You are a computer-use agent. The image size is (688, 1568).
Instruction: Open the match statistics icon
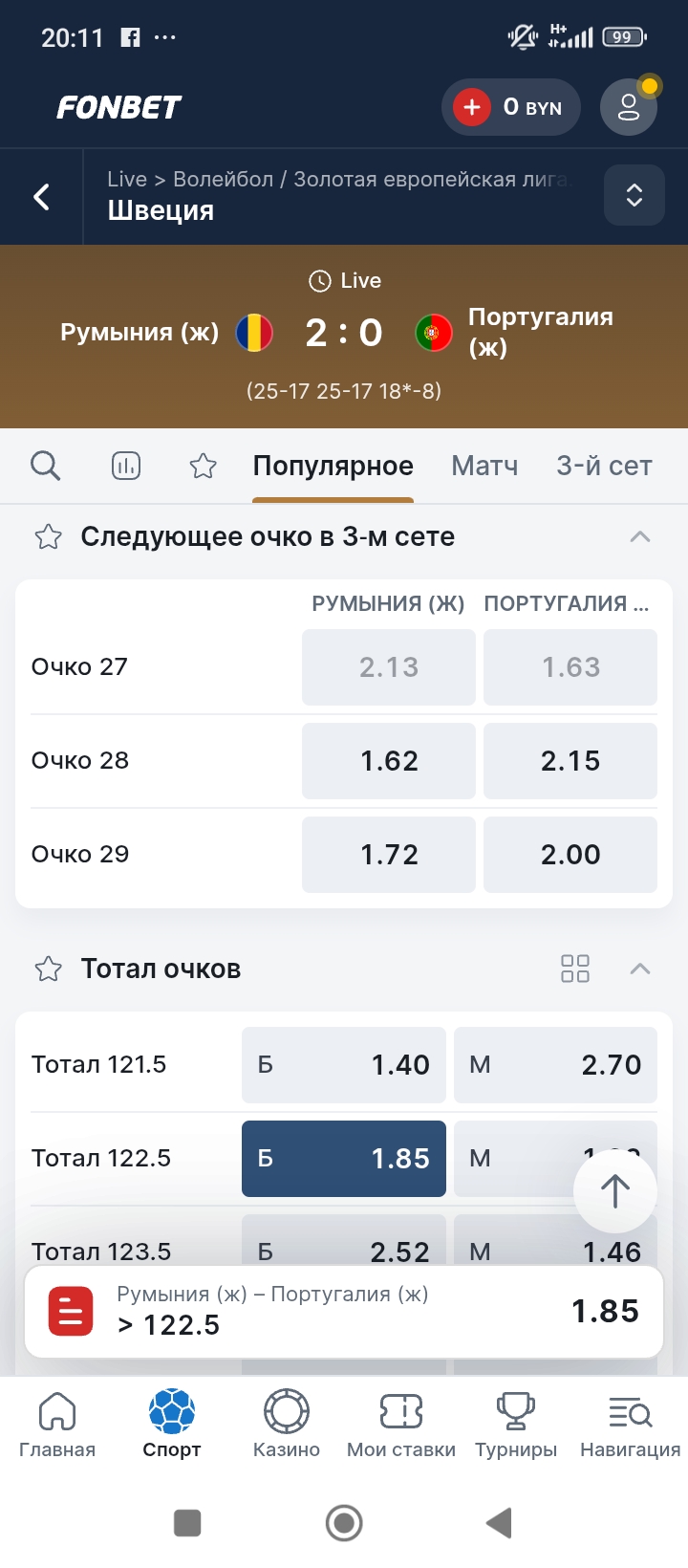point(126,466)
